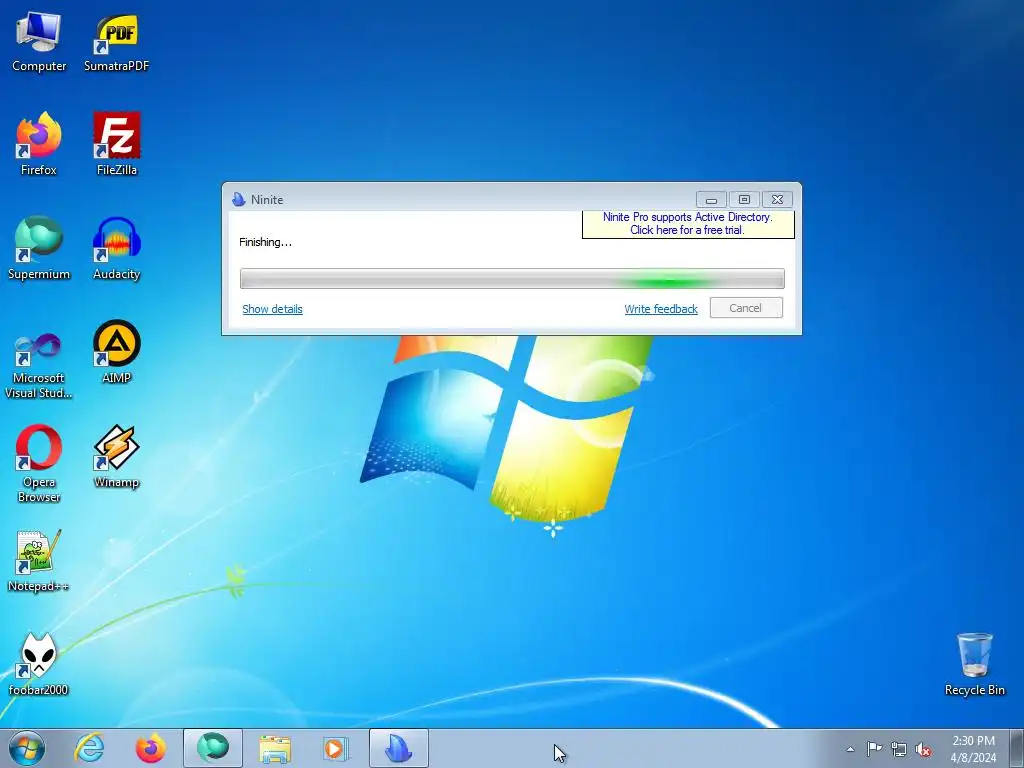Open Action Center flag in the tray
Viewport: 1024px width, 768px height.
point(874,749)
